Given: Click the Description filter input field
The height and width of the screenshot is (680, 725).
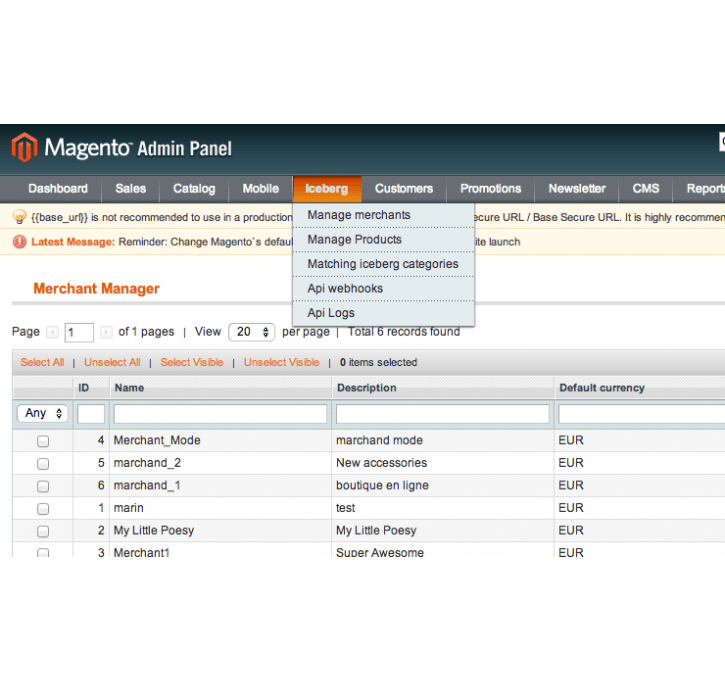Looking at the screenshot, I should [442, 414].
